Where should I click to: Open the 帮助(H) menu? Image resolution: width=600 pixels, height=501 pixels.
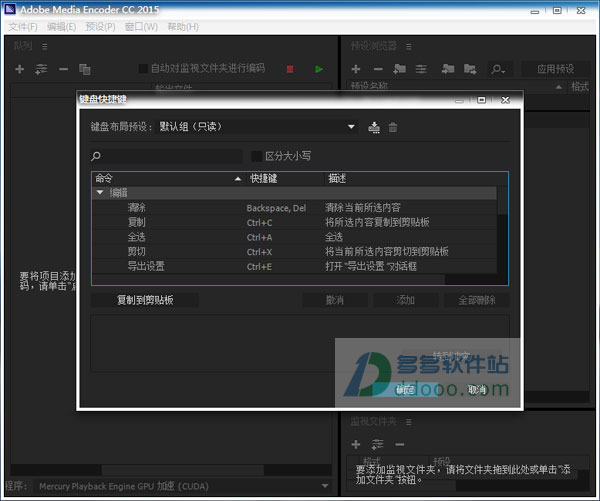point(183,27)
